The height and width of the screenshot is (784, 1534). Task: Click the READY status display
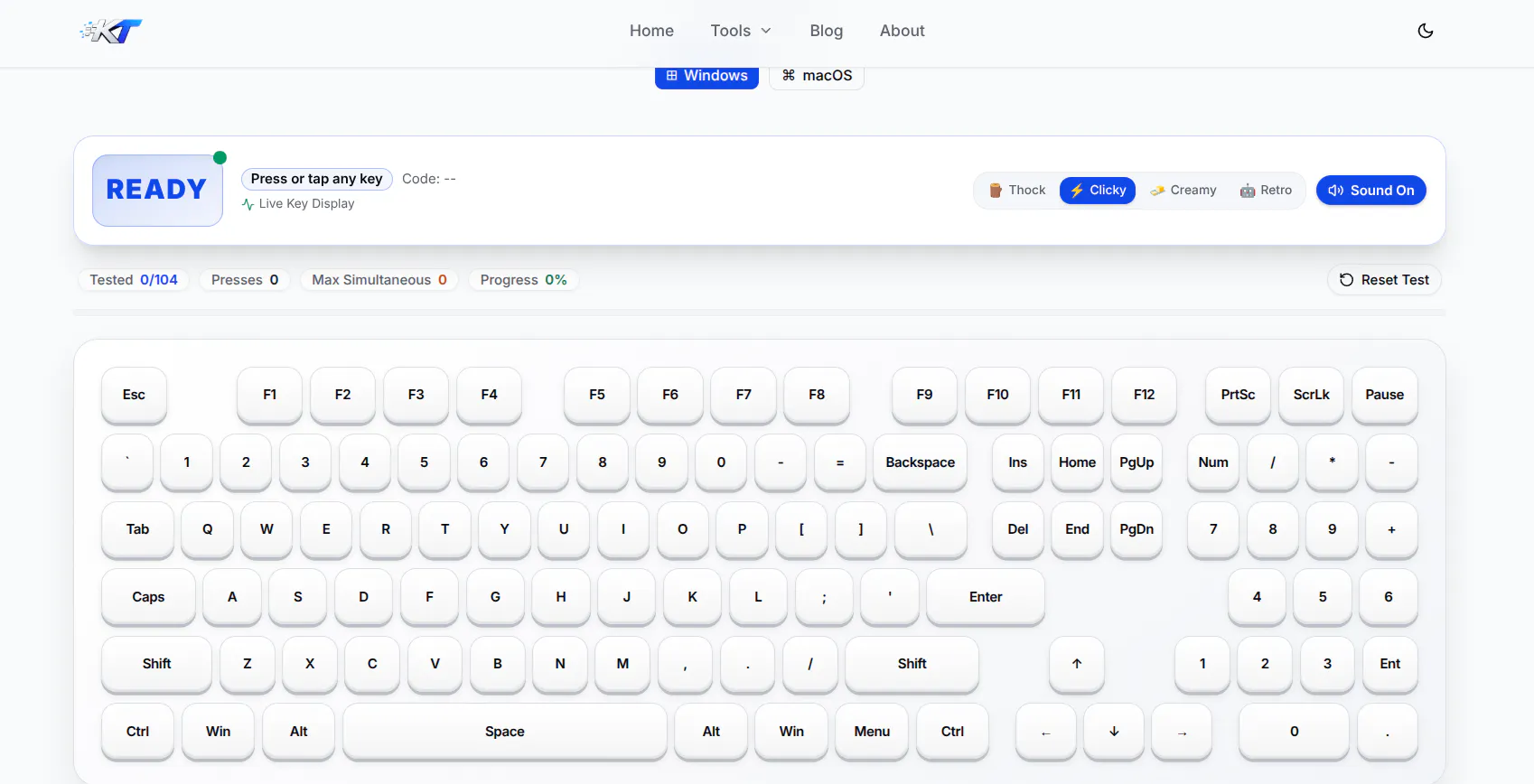pyautogui.click(x=157, y=191)
